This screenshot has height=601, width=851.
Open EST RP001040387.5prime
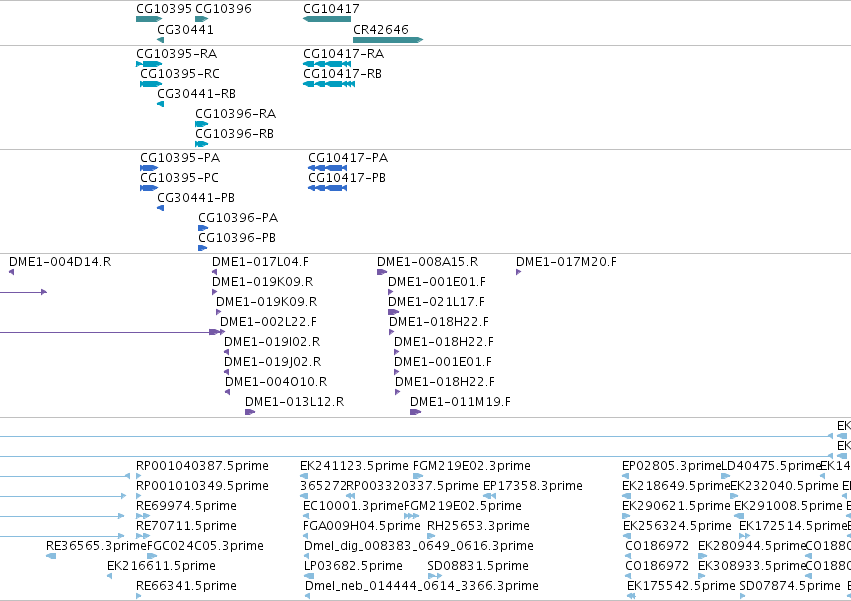[202, 466]
